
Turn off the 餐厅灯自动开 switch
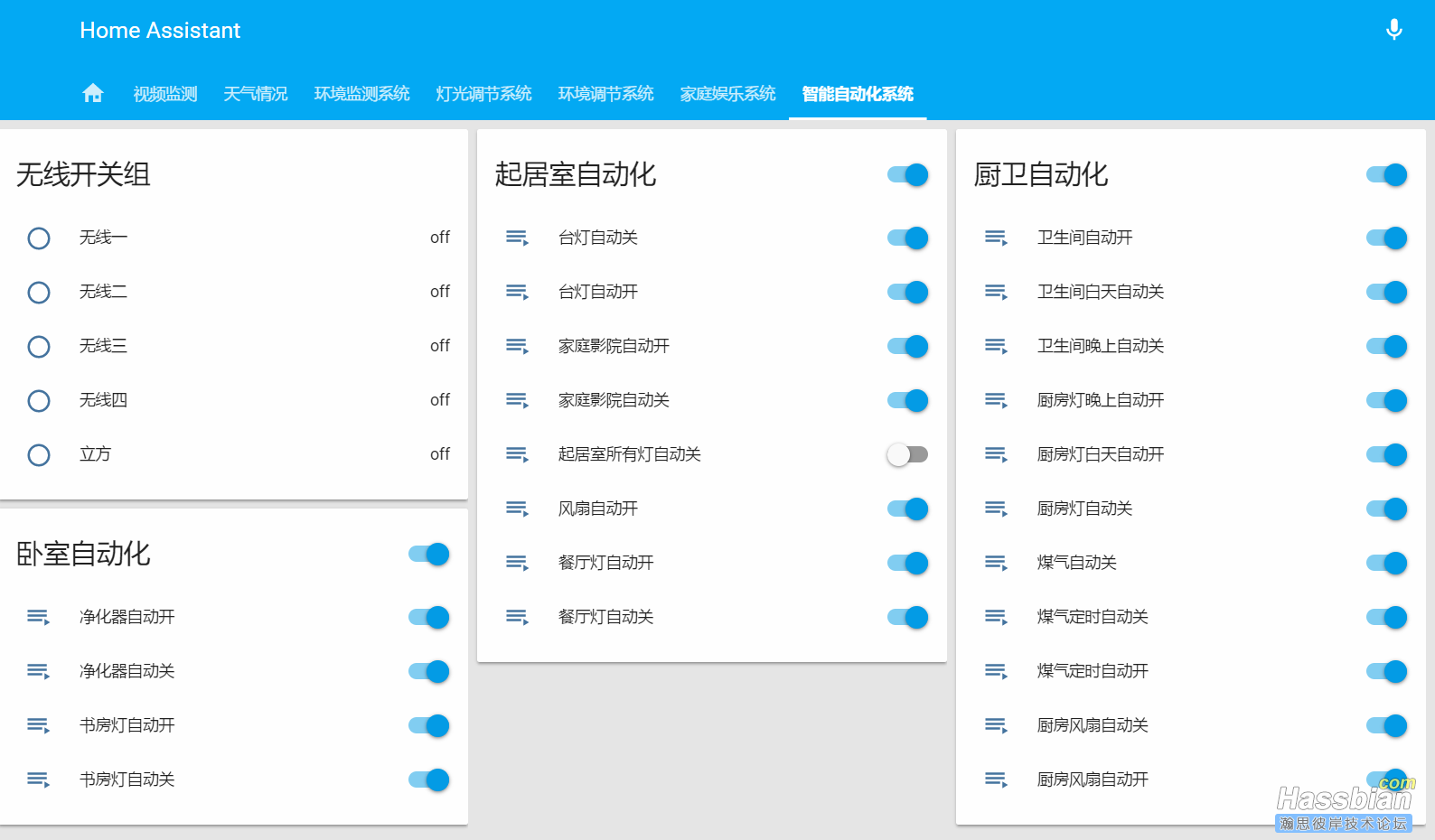908,563
